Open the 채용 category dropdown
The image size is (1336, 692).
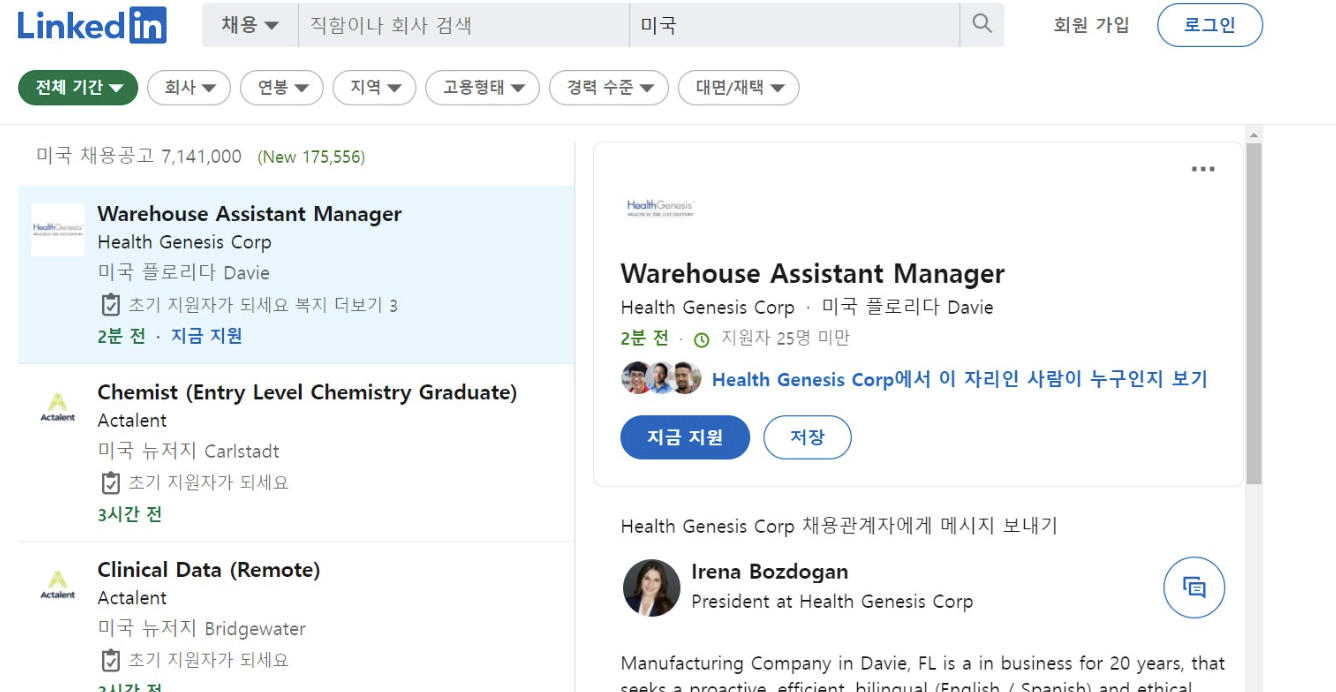click(250, 25)
